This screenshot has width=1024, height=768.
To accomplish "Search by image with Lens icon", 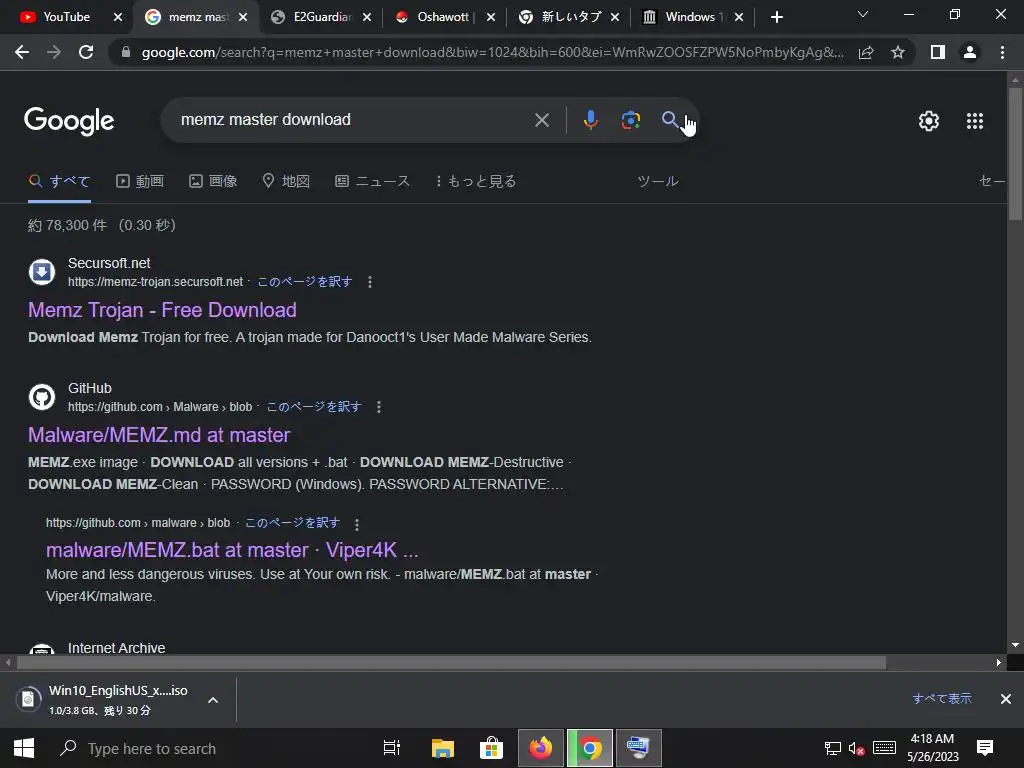I will [x=630, y=120].
